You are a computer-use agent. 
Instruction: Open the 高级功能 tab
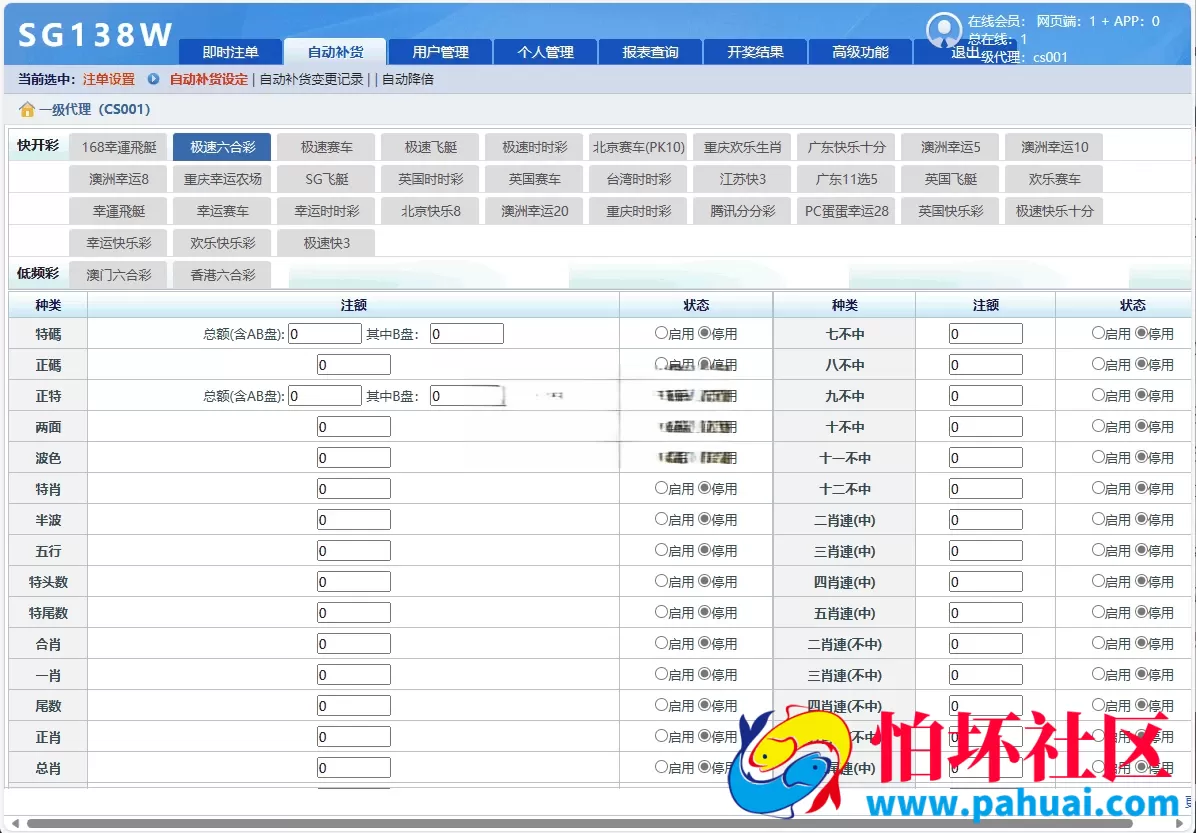(x=860, y=52)
